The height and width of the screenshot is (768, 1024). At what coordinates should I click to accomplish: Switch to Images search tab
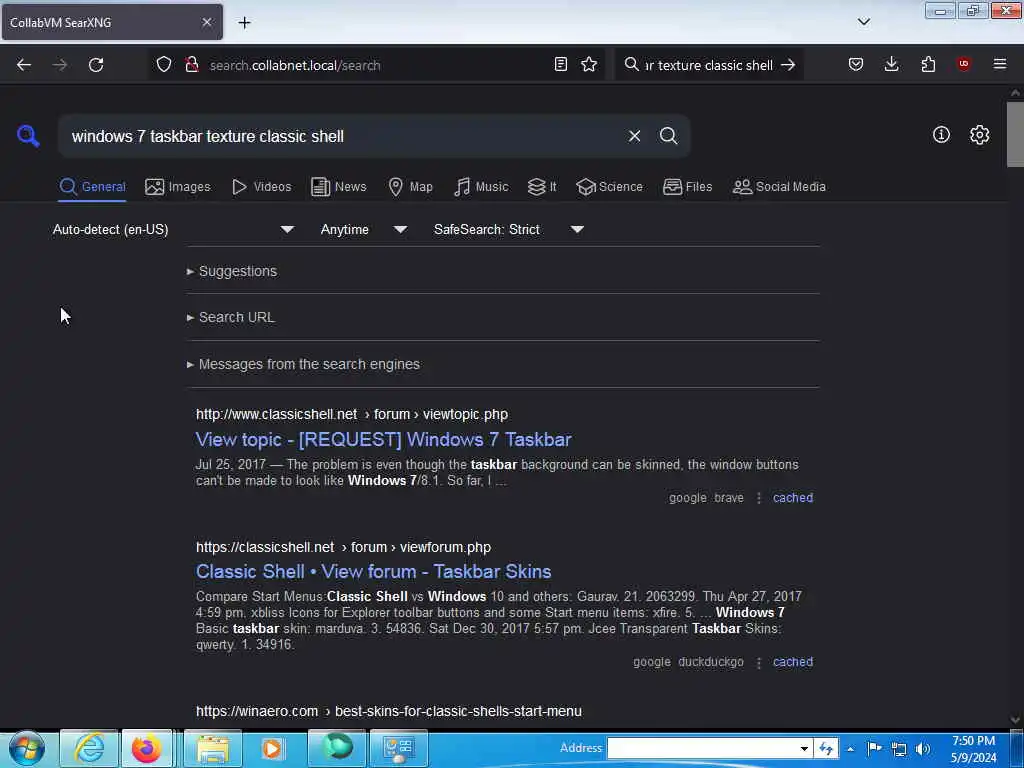178,187
